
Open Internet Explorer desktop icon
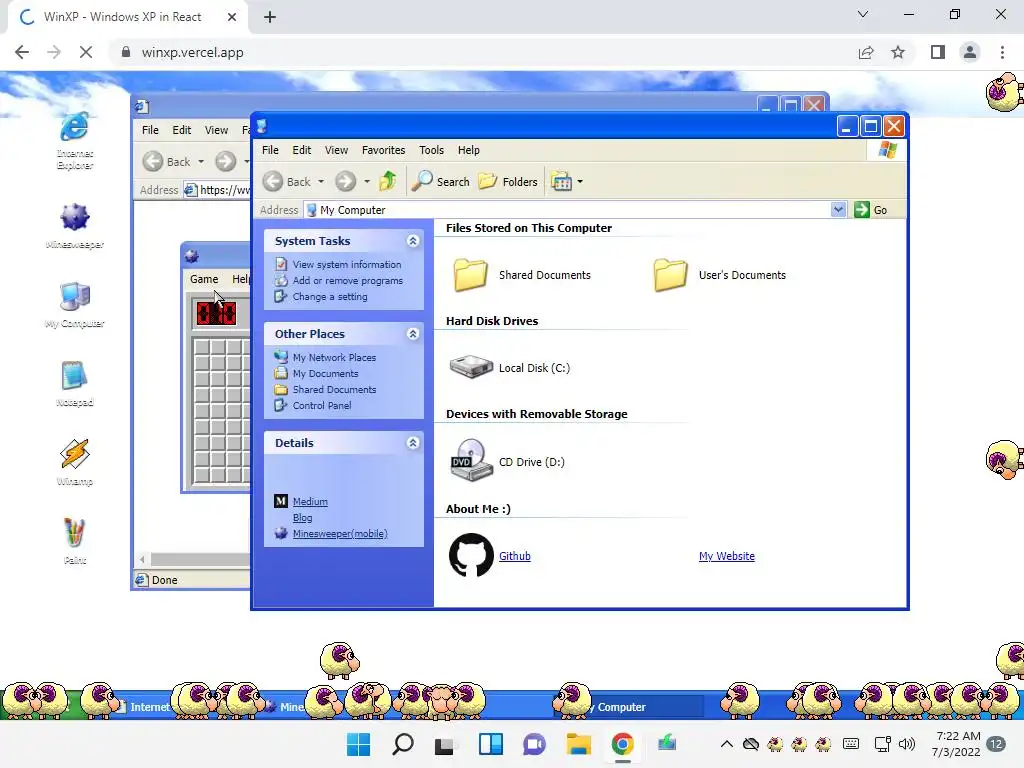pyautogui.click(x=74, y=140)
